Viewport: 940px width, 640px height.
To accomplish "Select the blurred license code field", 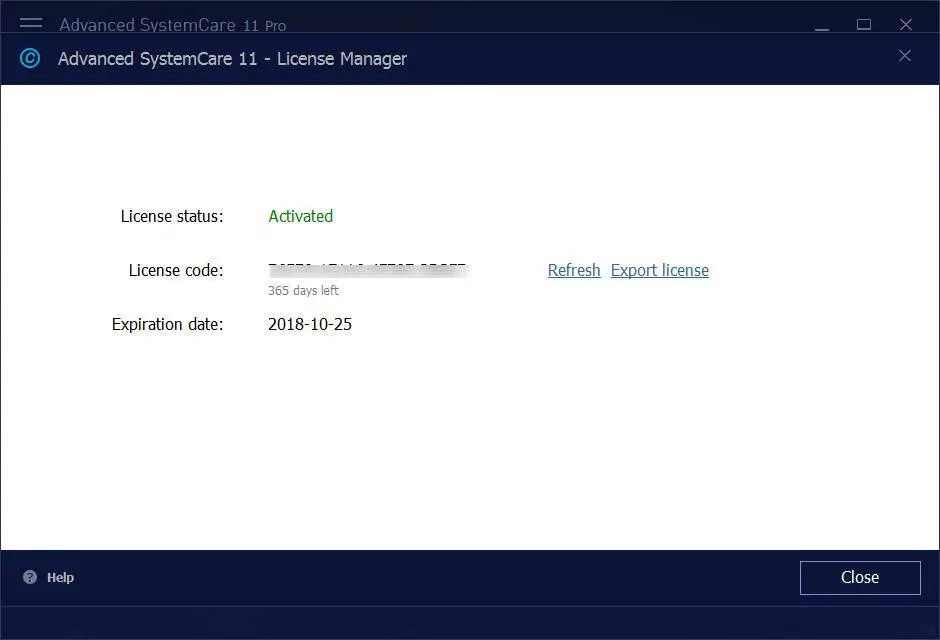I will pos(367,270).
